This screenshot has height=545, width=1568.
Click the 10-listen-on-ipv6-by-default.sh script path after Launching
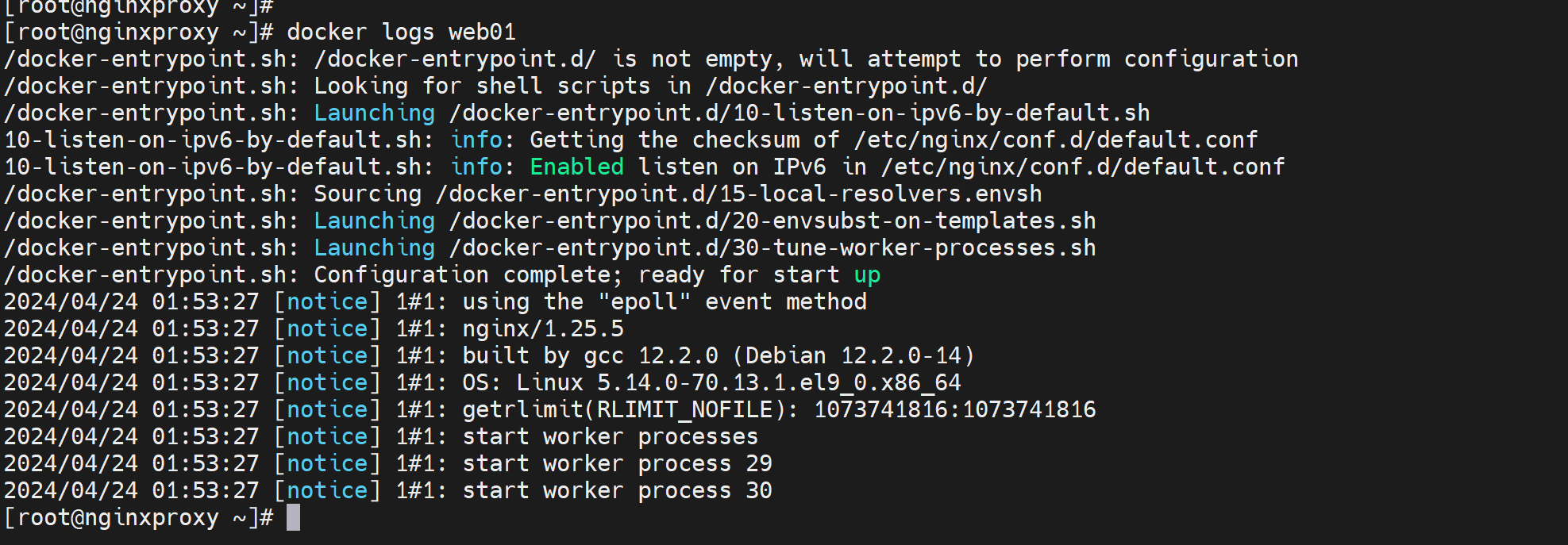click(799, 113)
